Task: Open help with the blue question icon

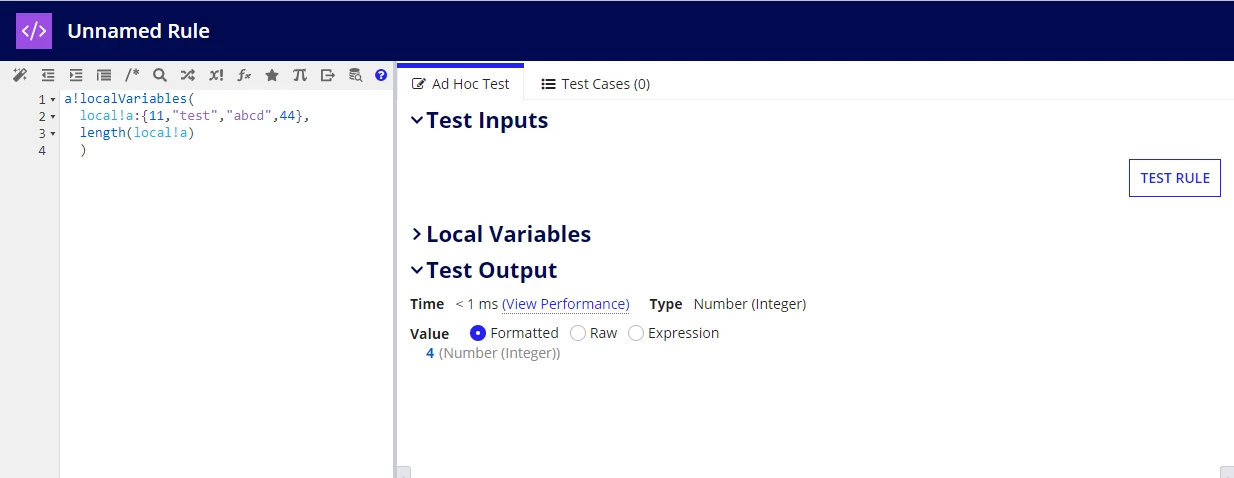Action: click(381, 75)
